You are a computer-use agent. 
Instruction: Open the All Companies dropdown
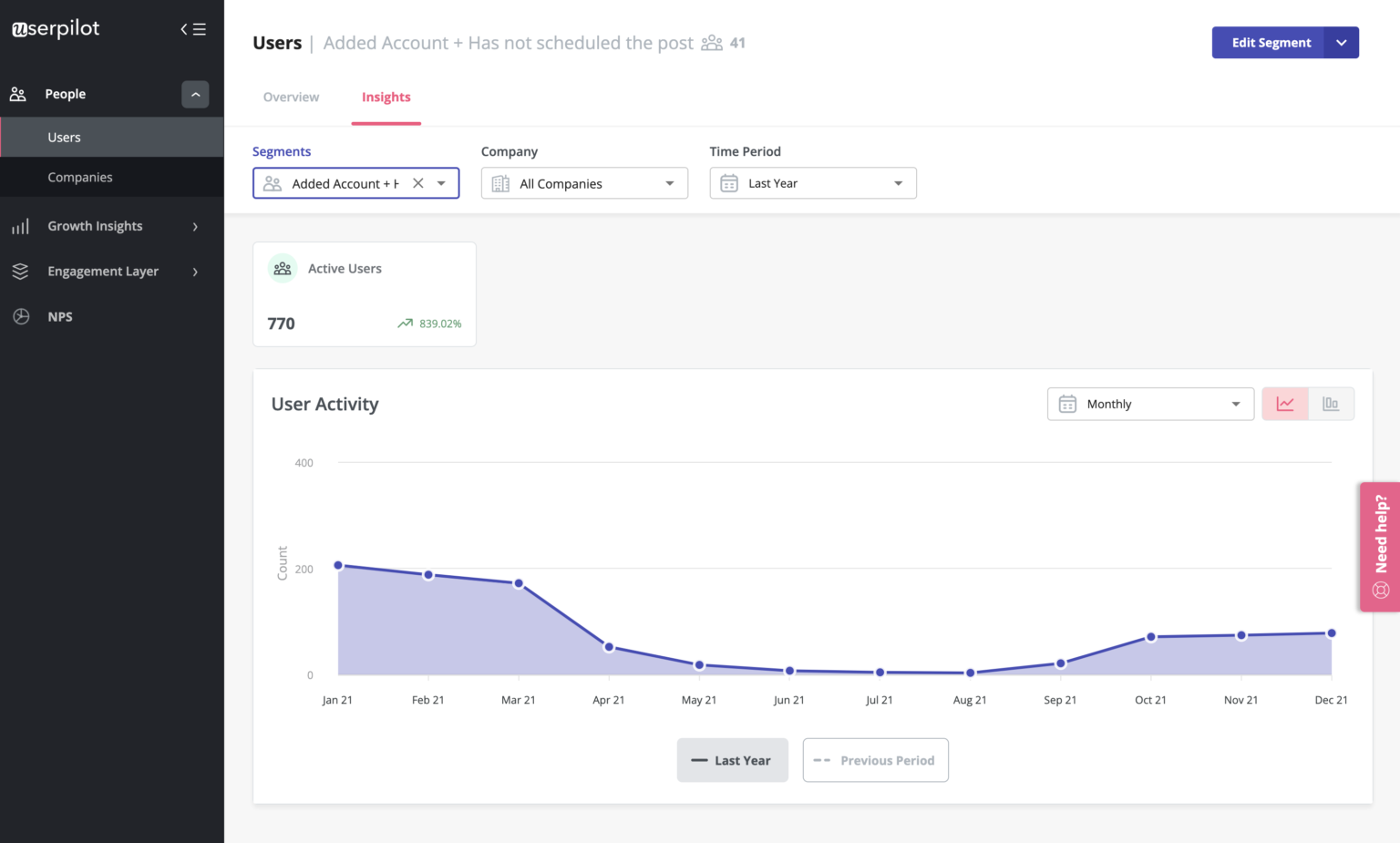(x=583, y=182)
